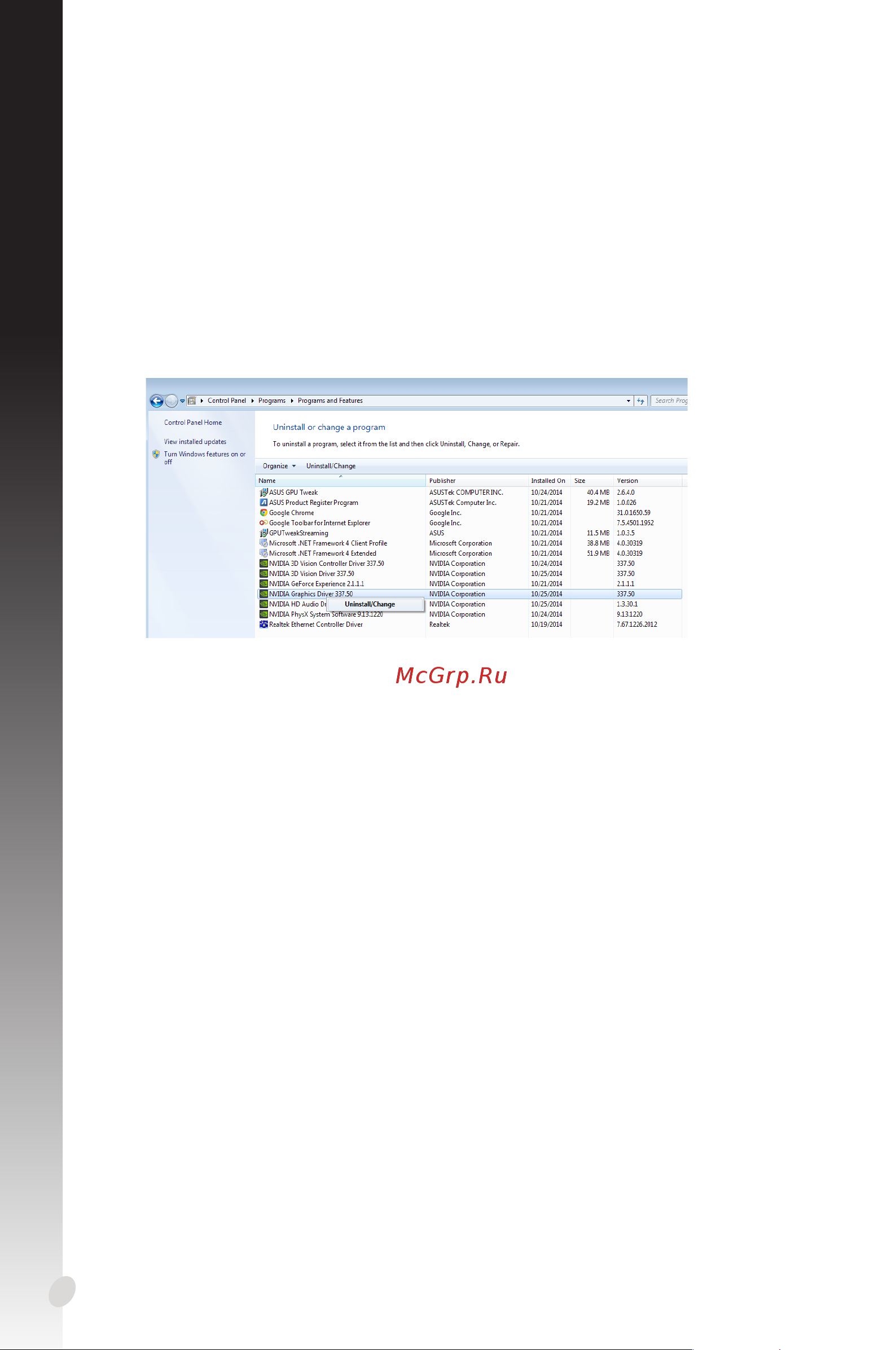Click the ASUS Product Register Program icon

[263, 503]
